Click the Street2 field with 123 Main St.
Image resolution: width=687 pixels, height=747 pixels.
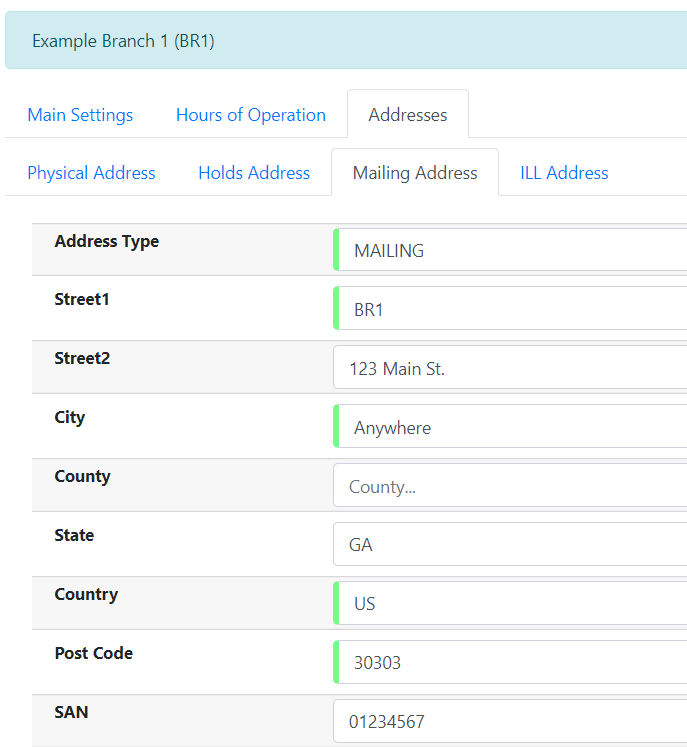tap(512, 369)
